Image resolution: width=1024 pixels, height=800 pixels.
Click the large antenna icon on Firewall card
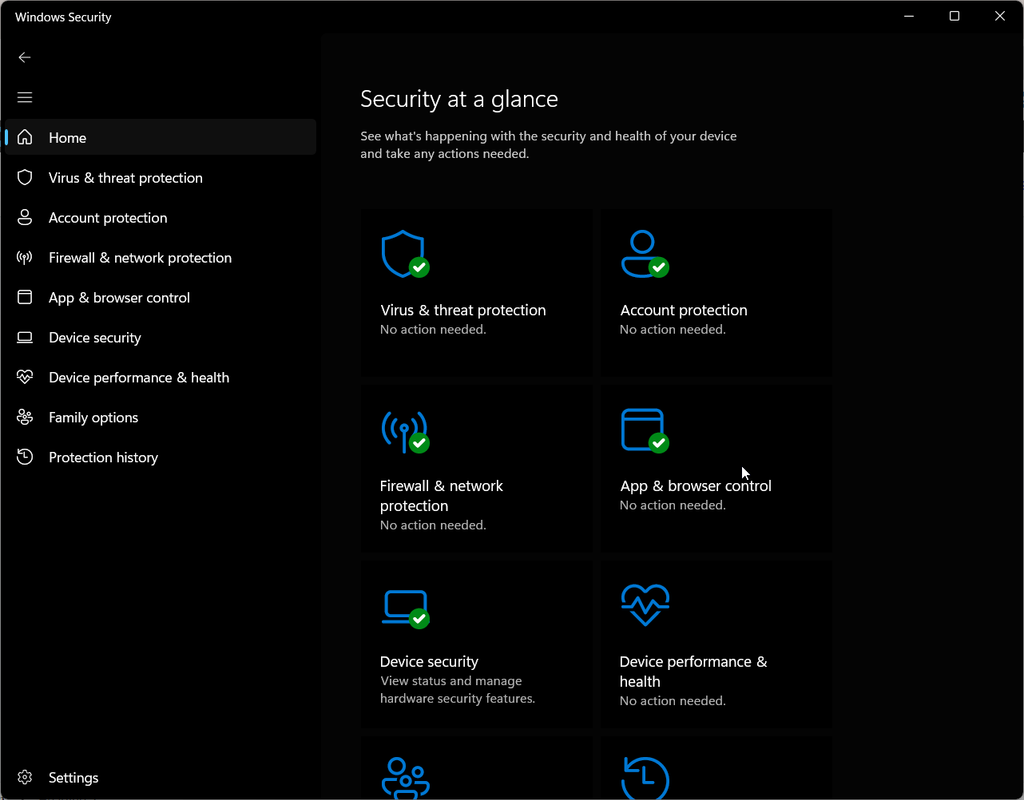[x=405, y=431]
